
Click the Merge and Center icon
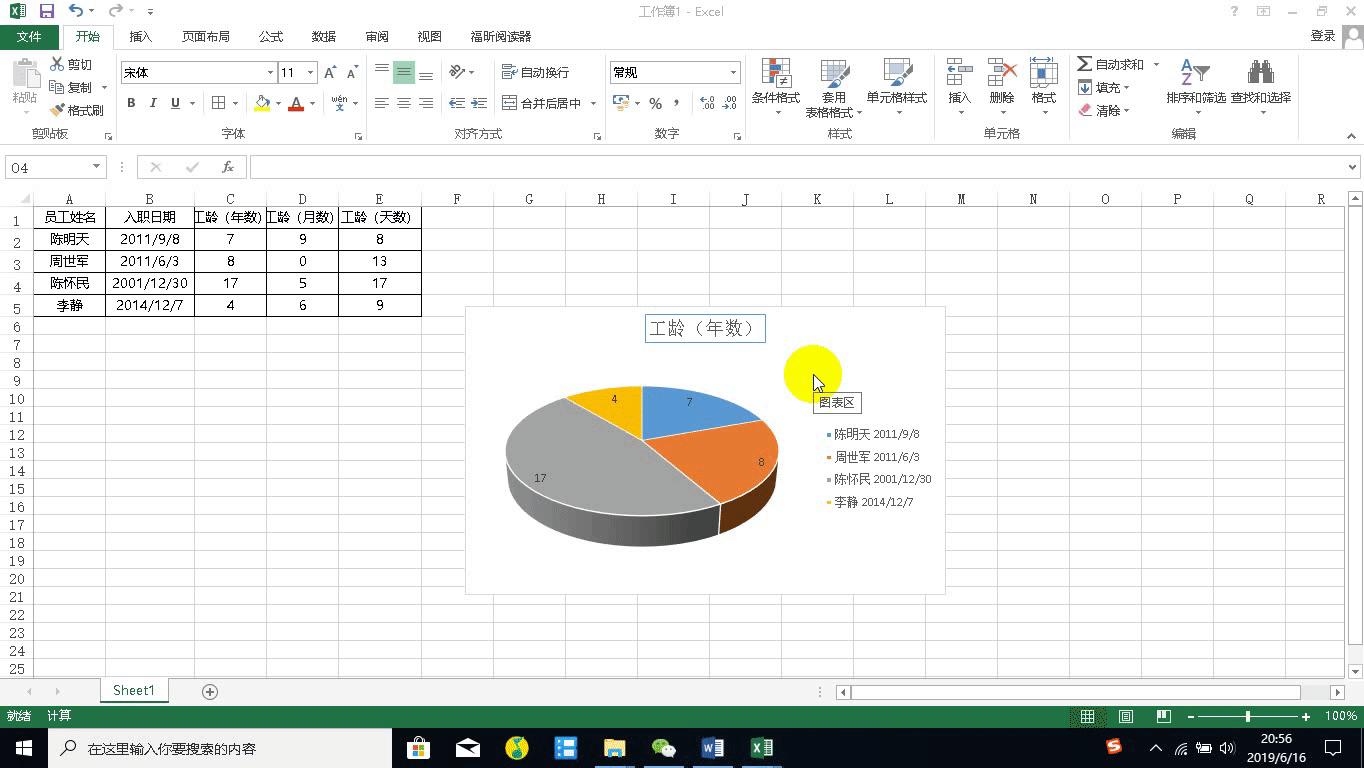point(510,103)
